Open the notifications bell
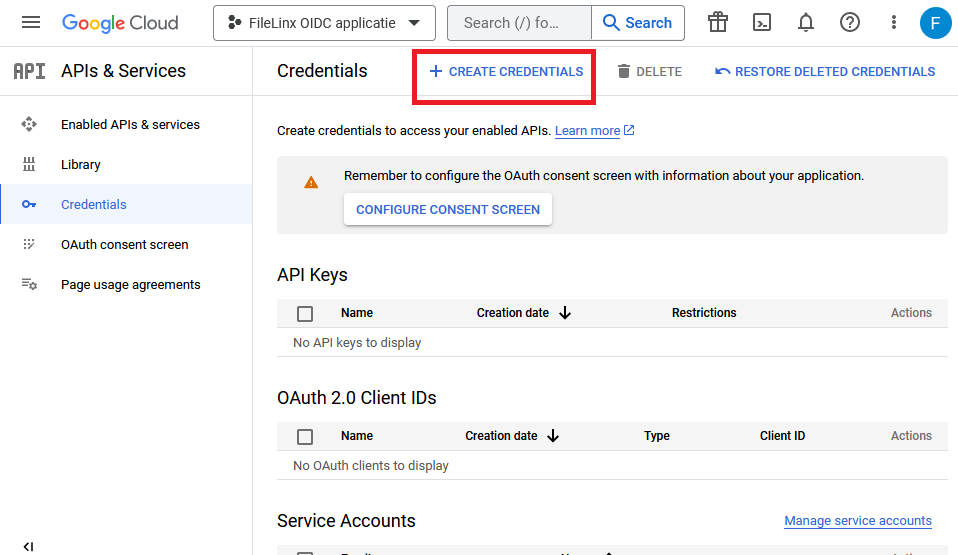This screenshot has width=958, height=555. coord(806,23)
